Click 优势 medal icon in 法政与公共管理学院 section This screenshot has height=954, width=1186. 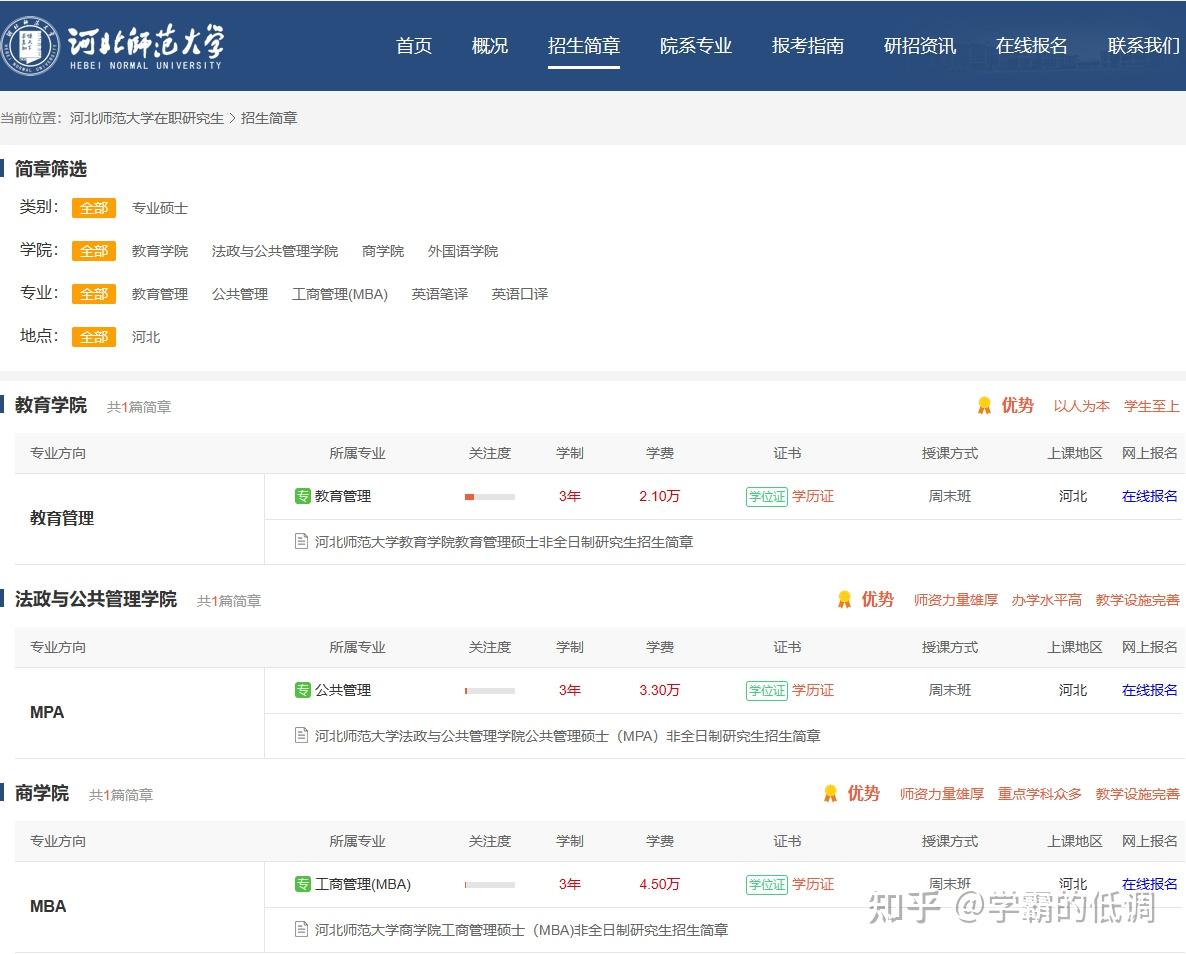tap(844, 599)
